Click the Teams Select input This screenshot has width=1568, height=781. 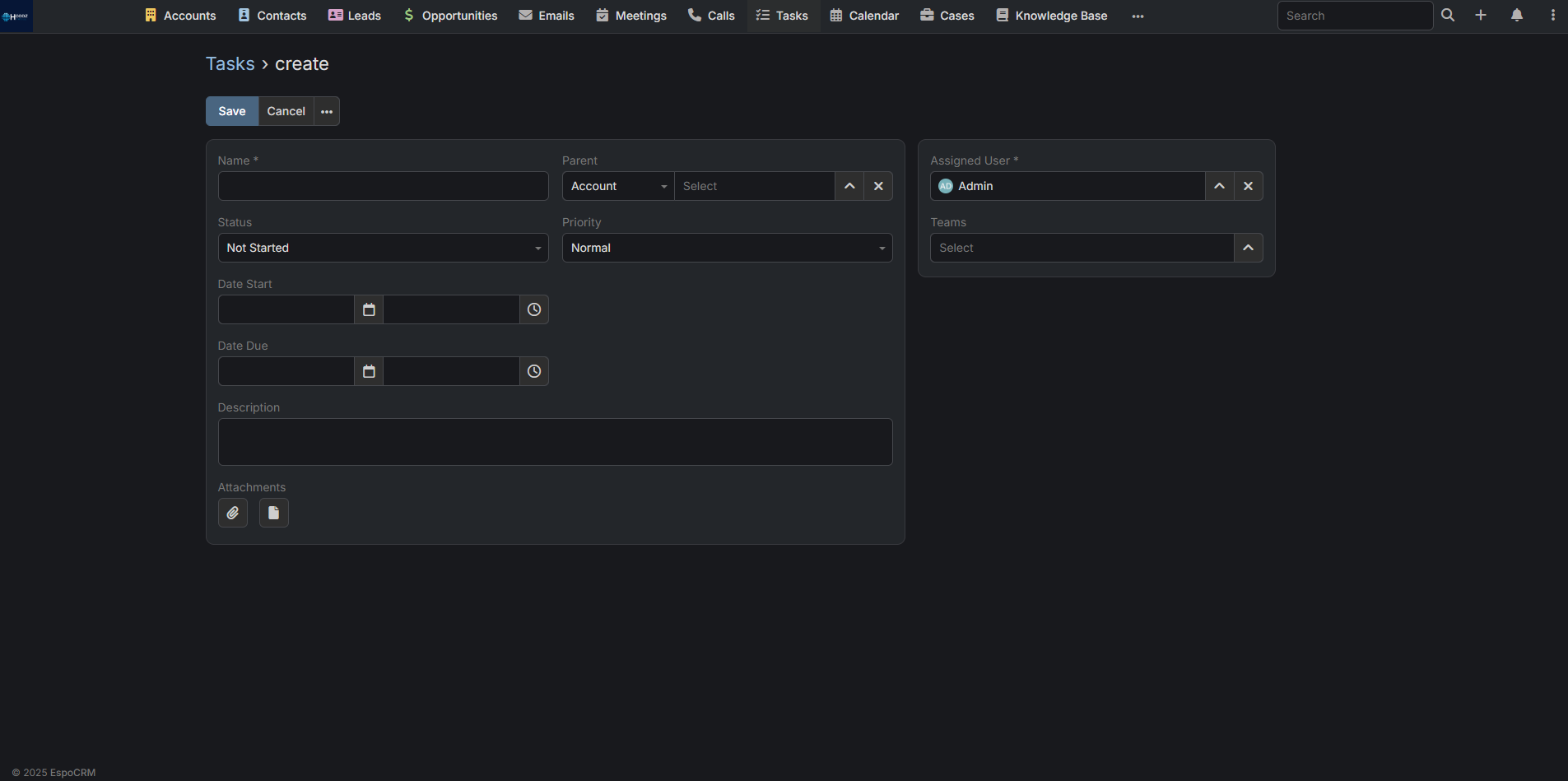pyautogui.click(x=1082, y=248)
